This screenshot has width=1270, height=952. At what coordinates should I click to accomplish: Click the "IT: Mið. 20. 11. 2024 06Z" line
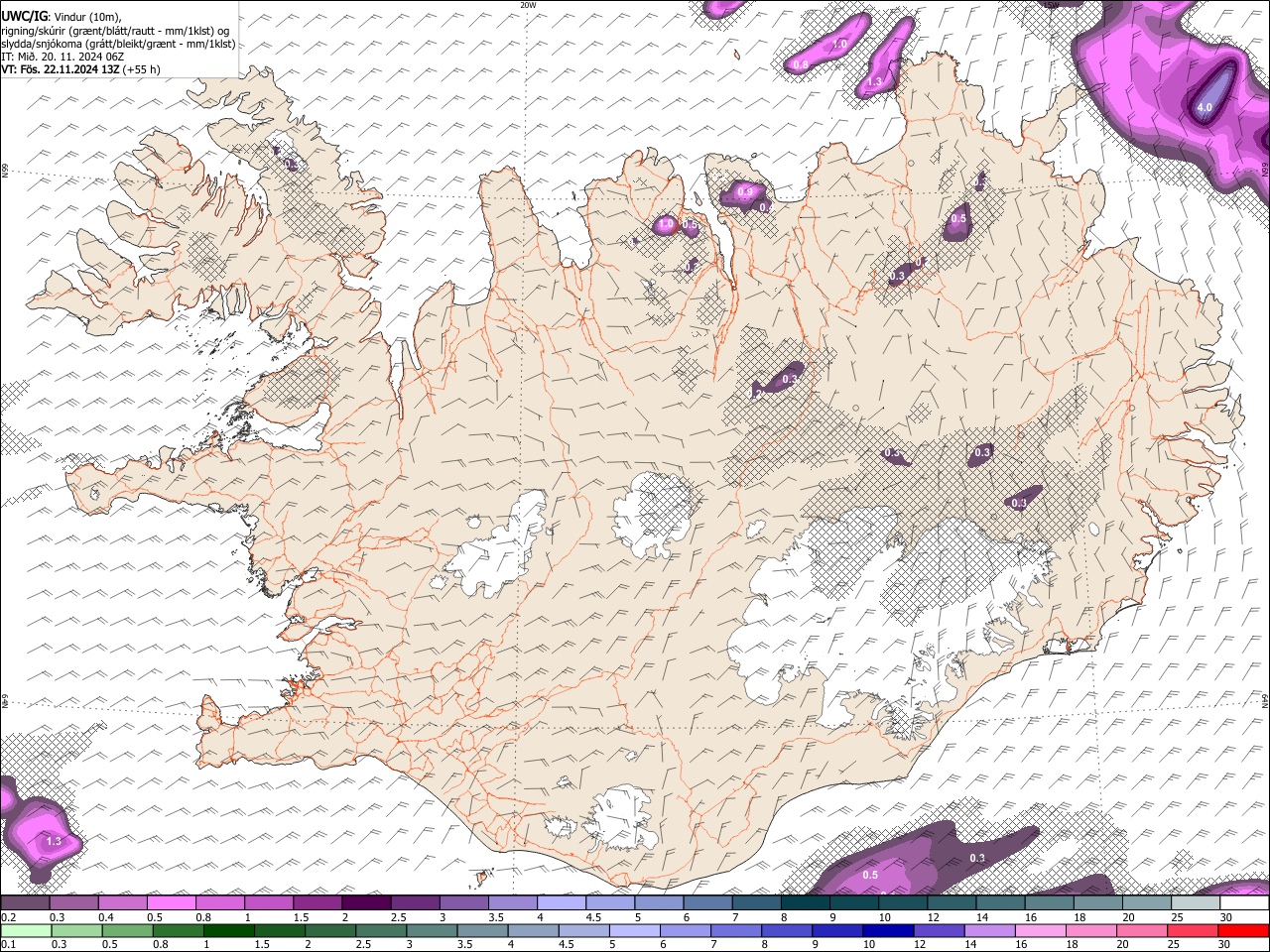click(63, 57)
